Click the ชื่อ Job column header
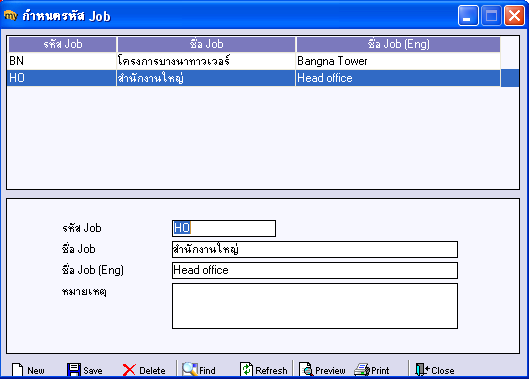 tap(206, 44)
